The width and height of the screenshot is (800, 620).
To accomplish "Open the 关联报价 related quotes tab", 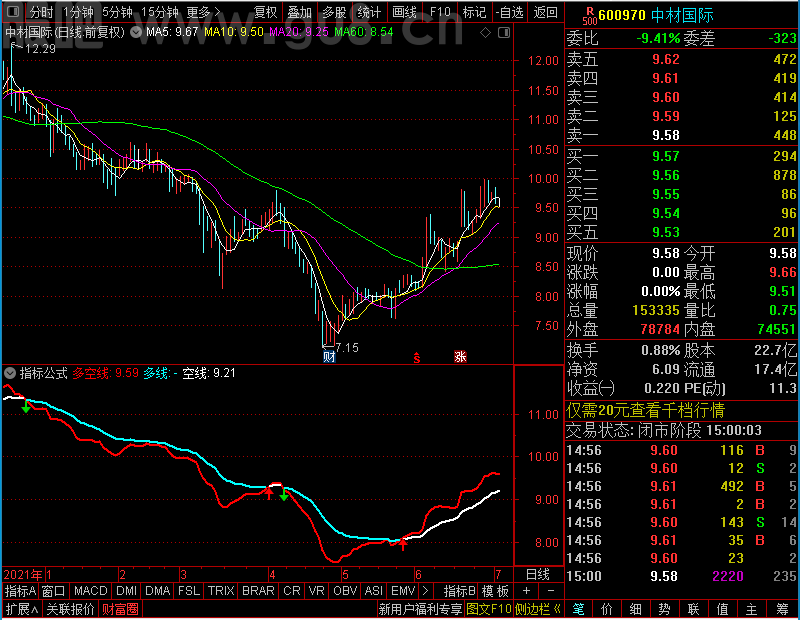I will 70,609.
